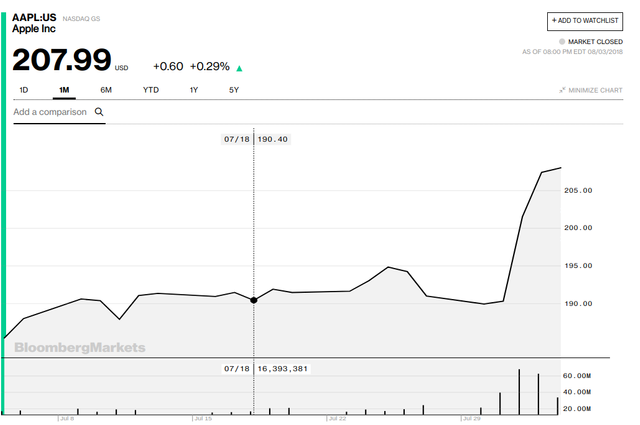Click the black data point marker on 07/18

(253, 300)
